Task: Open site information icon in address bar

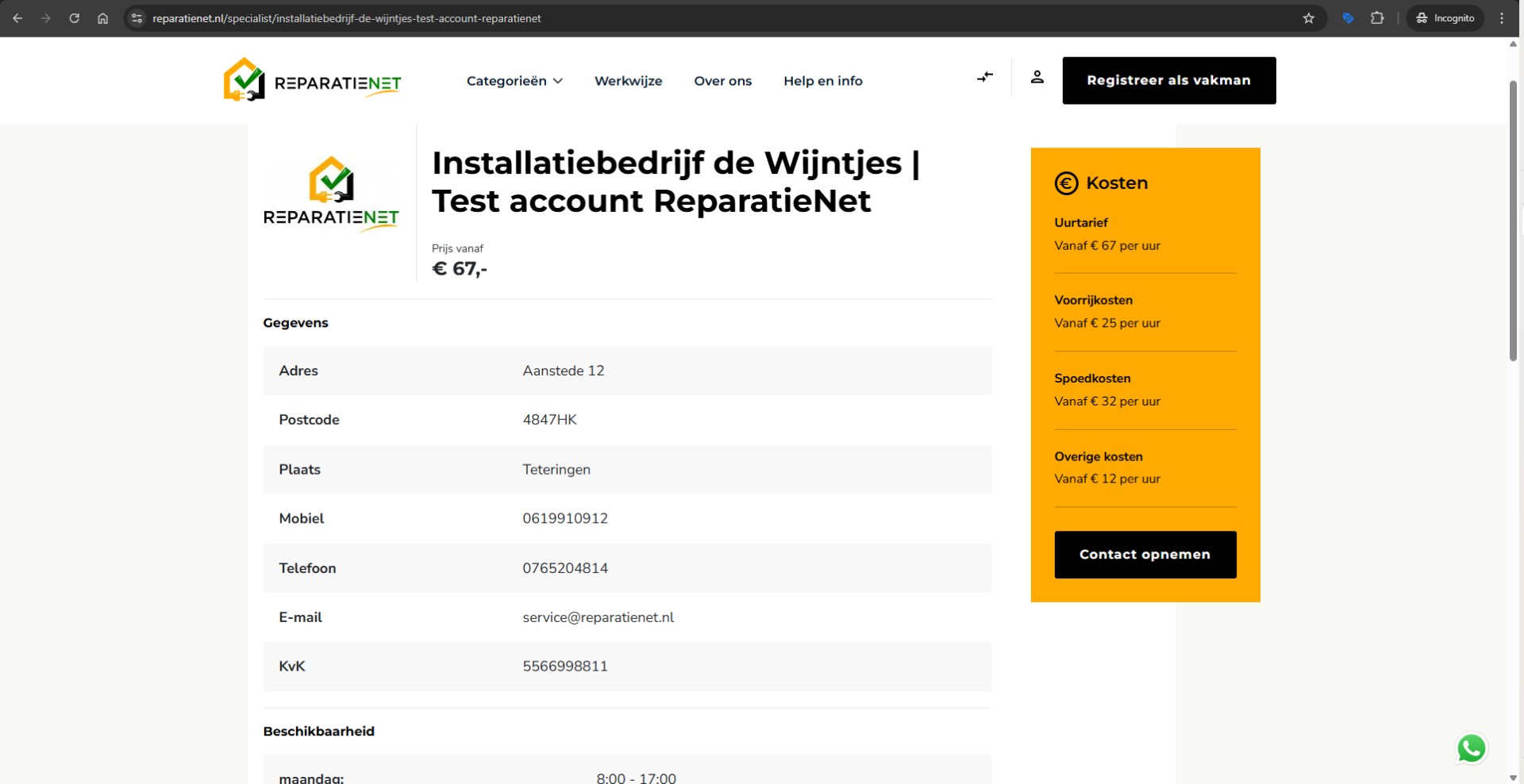Action: (137, 18)
